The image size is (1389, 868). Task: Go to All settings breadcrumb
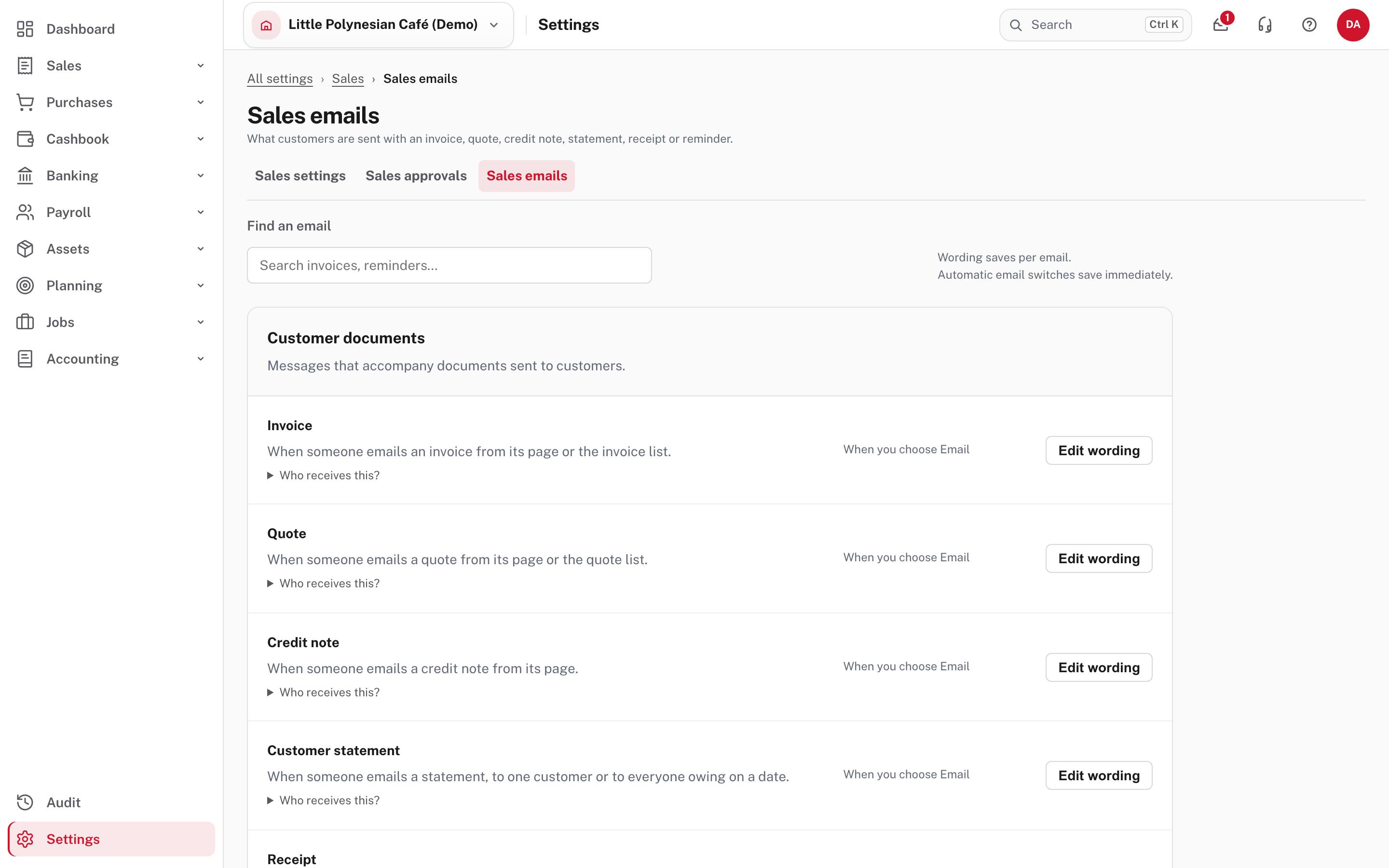click(x=280, y=79)
